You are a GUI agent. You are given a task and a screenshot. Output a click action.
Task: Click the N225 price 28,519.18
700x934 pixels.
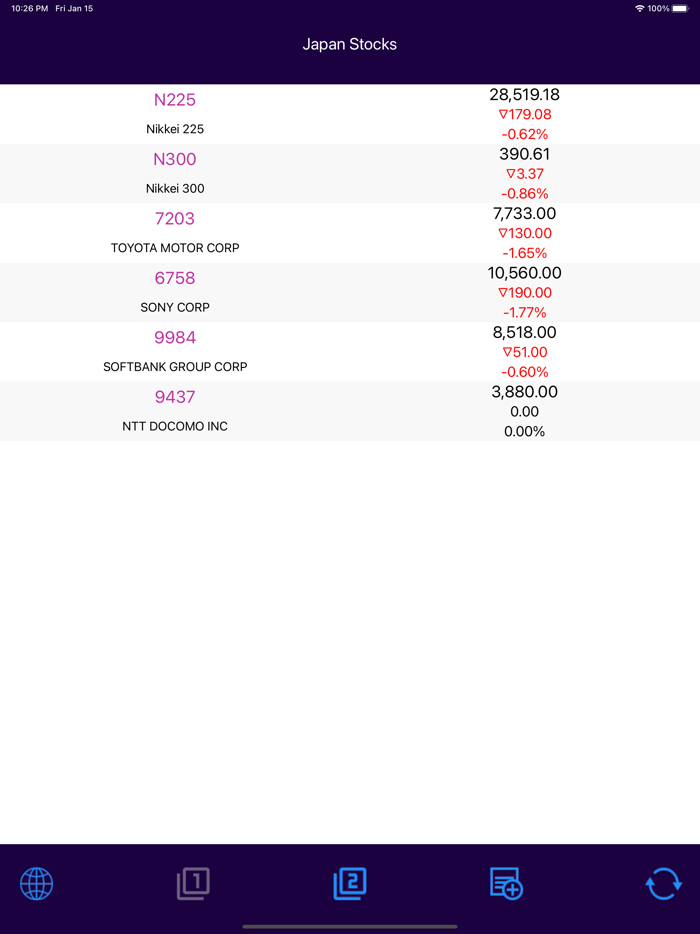[524, 95]
